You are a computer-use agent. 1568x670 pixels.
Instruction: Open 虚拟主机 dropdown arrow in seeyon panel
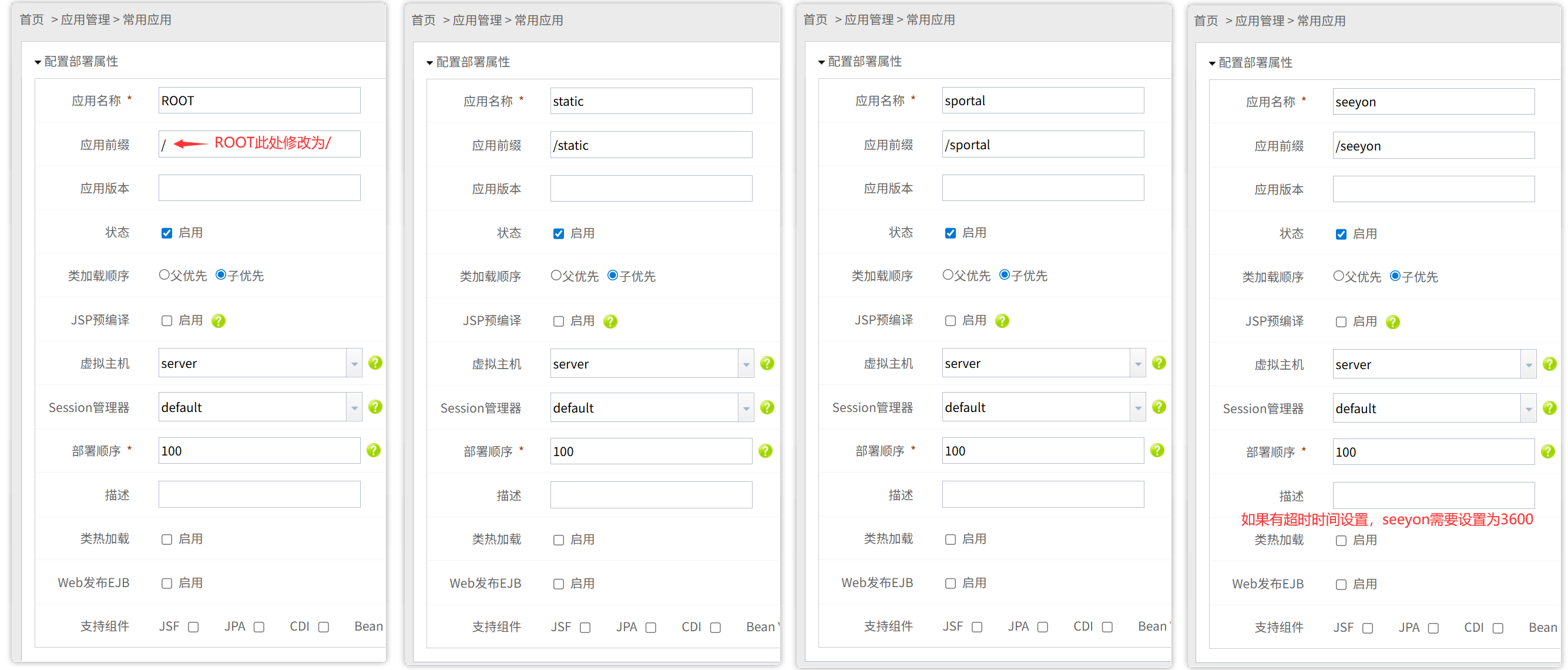[1529, 365]
